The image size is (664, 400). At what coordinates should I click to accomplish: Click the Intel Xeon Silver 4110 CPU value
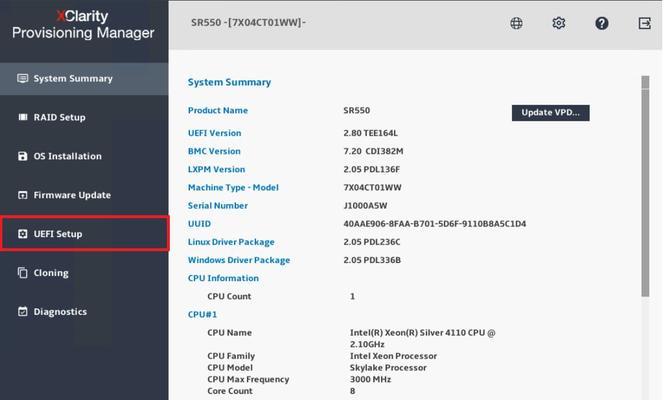coord(422,338)
